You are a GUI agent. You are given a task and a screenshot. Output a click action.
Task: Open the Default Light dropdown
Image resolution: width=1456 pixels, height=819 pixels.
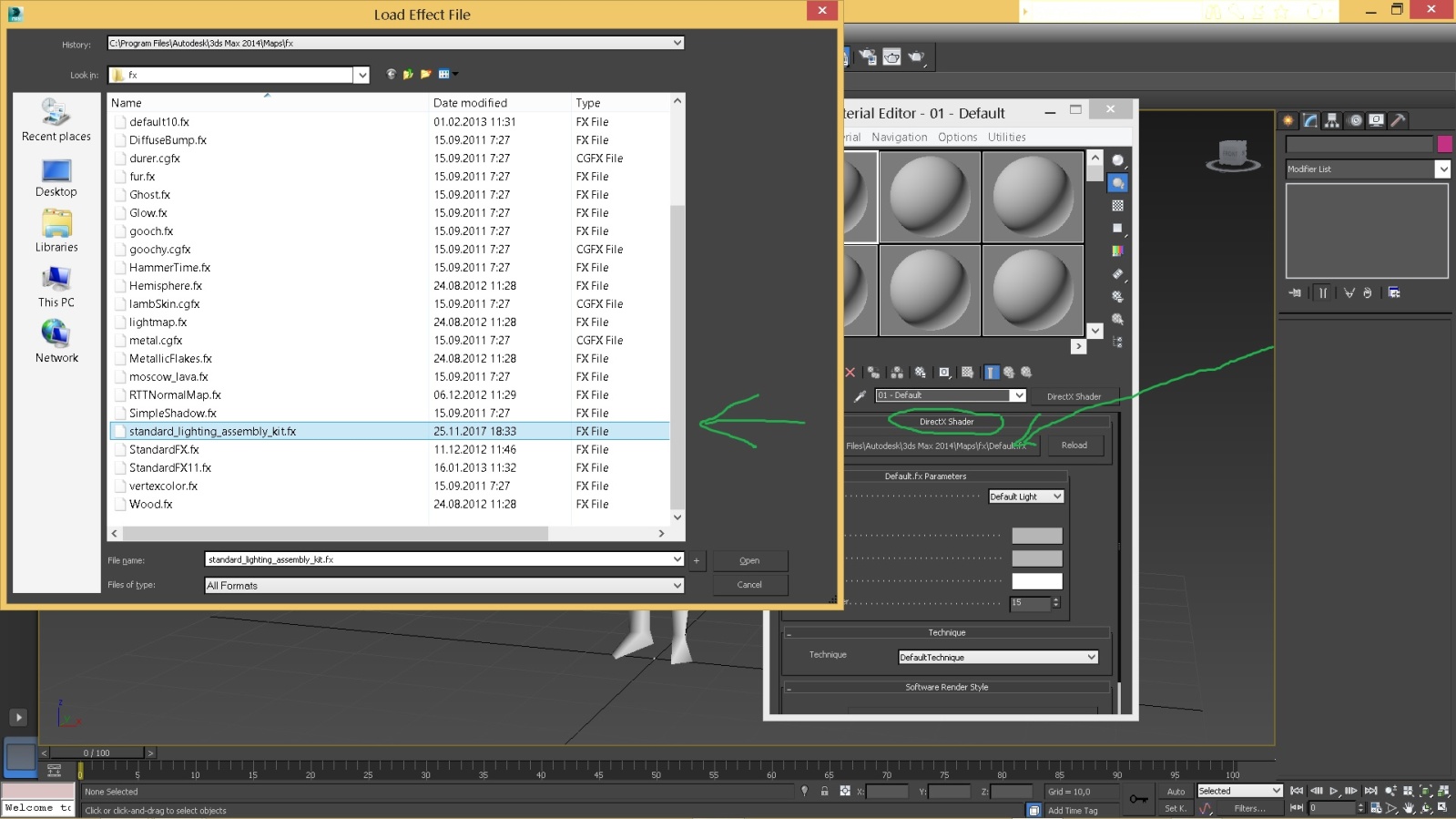coord(1026,497)
